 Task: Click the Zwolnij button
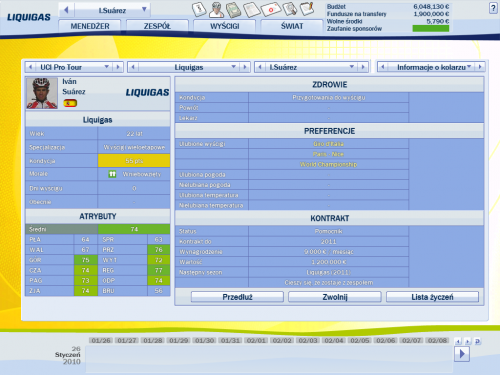pyautogui.click(x=335, y=297)
